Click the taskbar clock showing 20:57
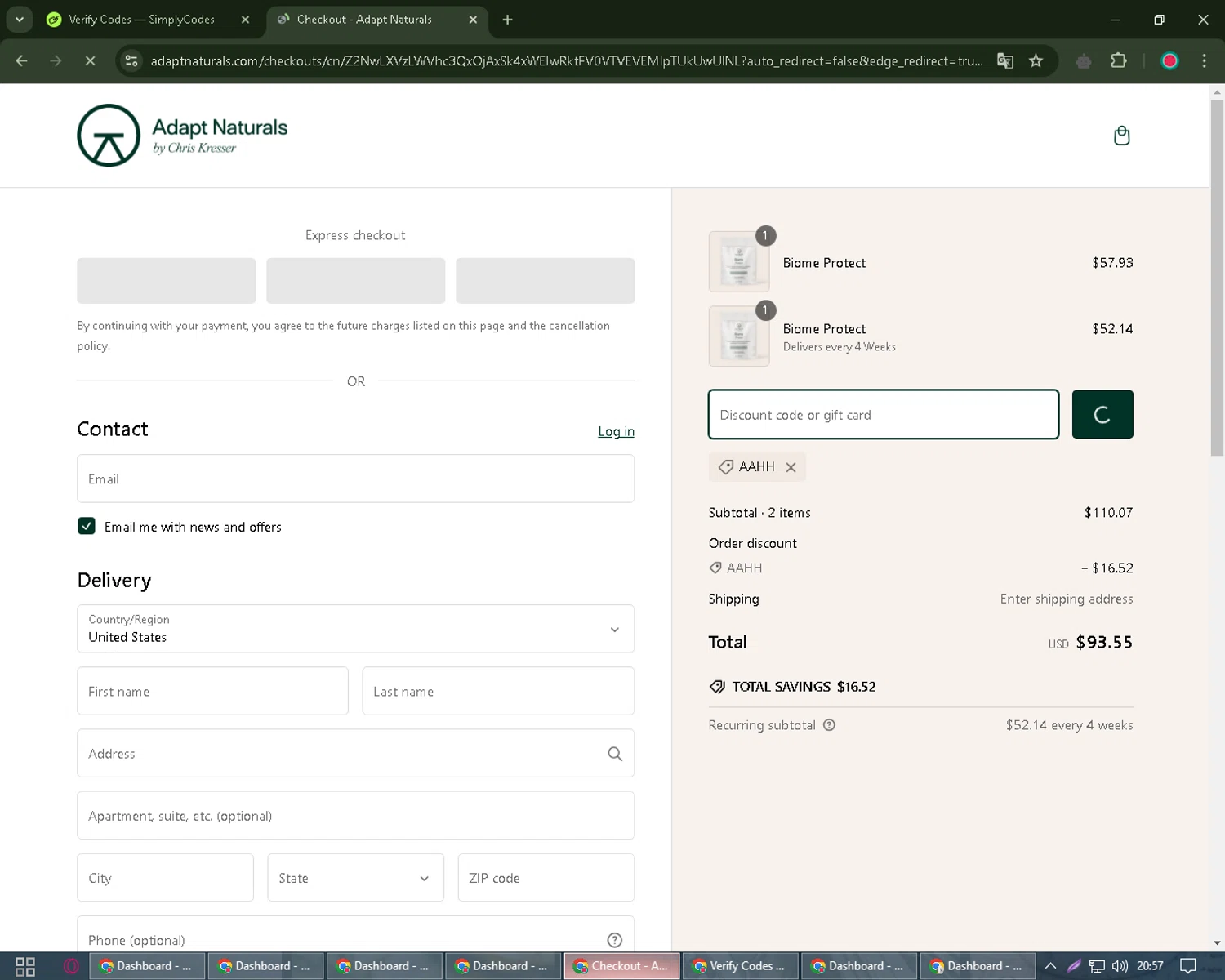The width and height of the screenshot is (1225, 980). click(1150, 966)
